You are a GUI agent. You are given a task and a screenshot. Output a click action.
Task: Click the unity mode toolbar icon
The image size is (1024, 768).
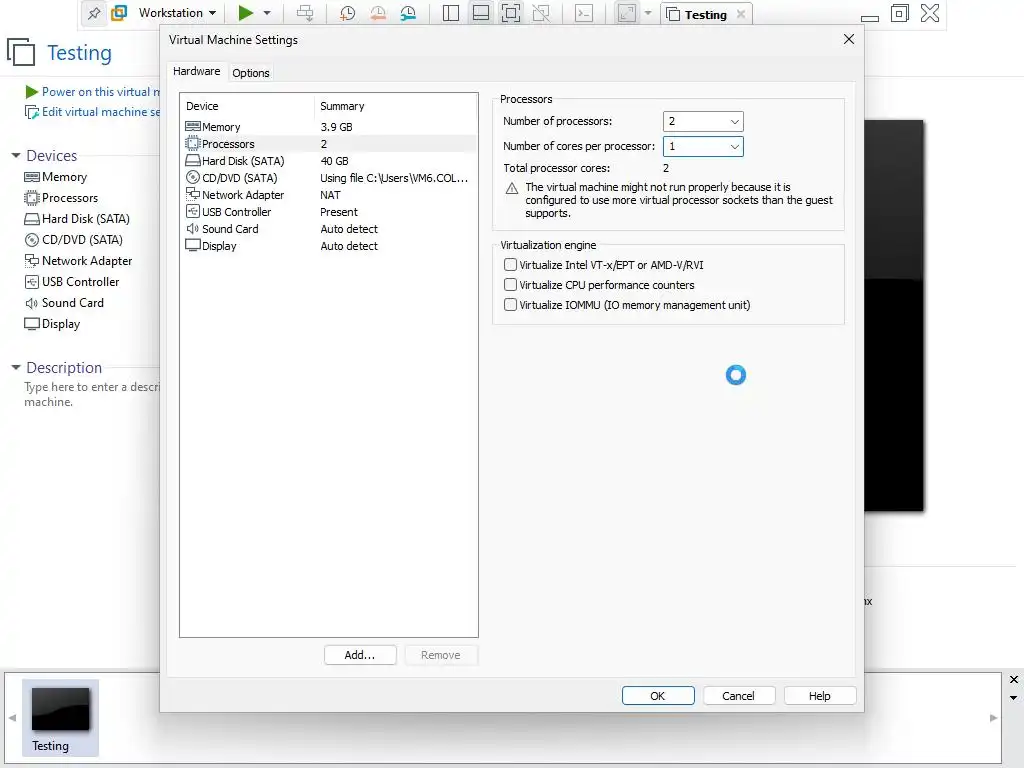click(x=541, y=13)
